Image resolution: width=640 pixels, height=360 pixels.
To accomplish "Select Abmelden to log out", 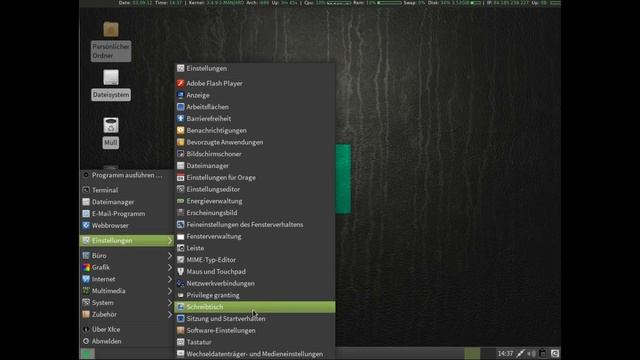I will pos(127,341).
